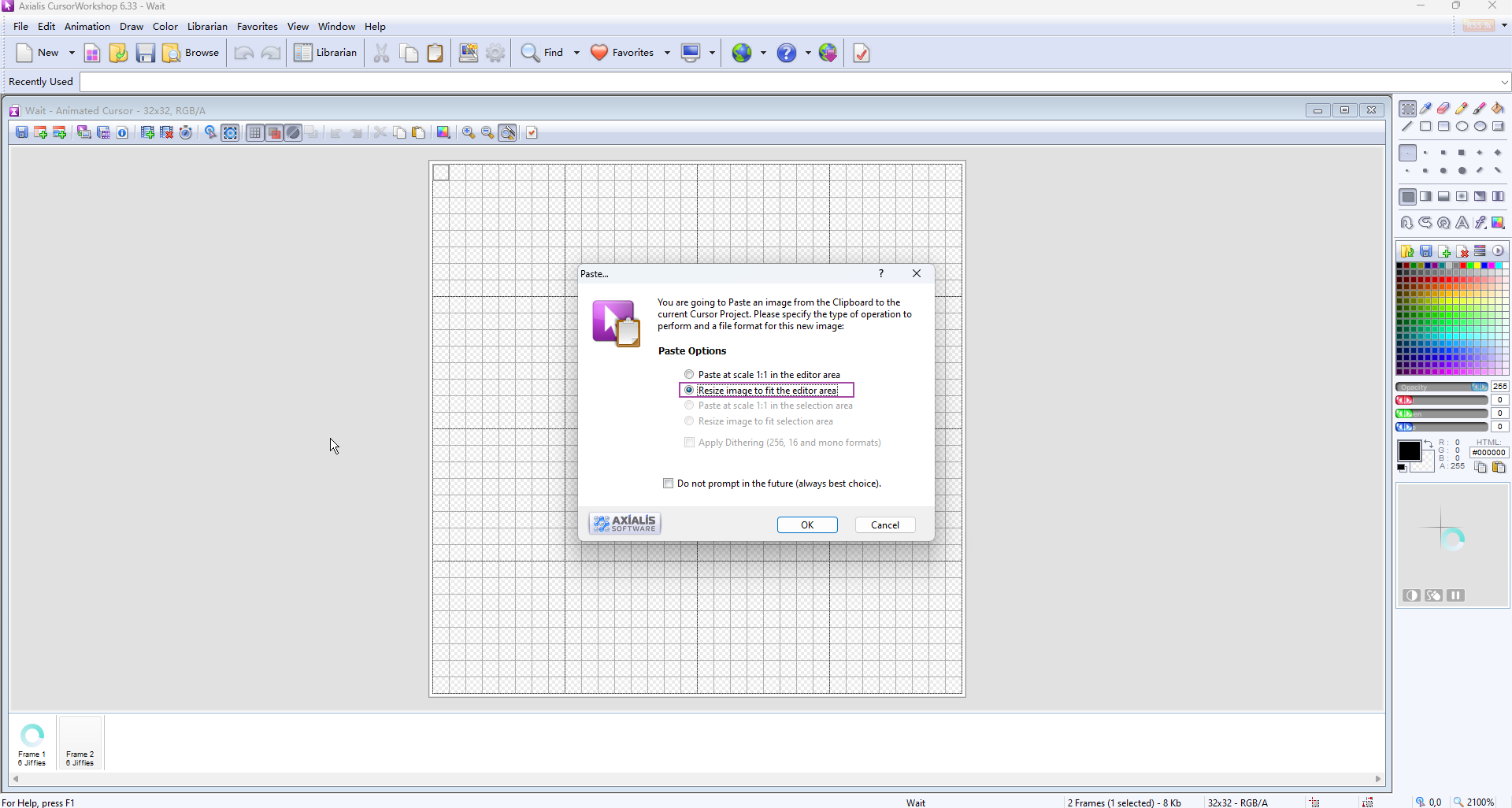Open the Find dropdown arrow
Image resolution: width=1512 pixels, height=808 pixels.
tap(576, 53)
